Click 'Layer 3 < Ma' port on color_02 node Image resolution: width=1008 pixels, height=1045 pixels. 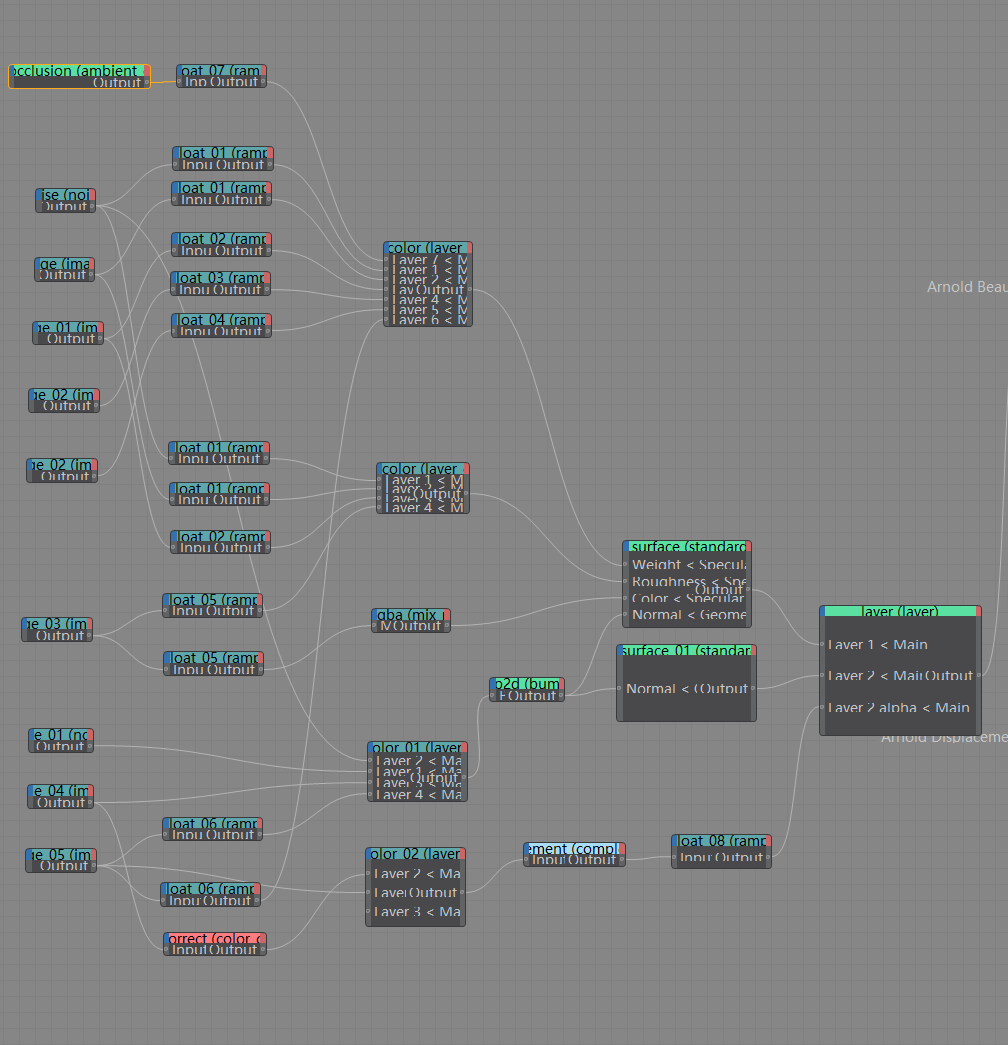coord(368,911)
